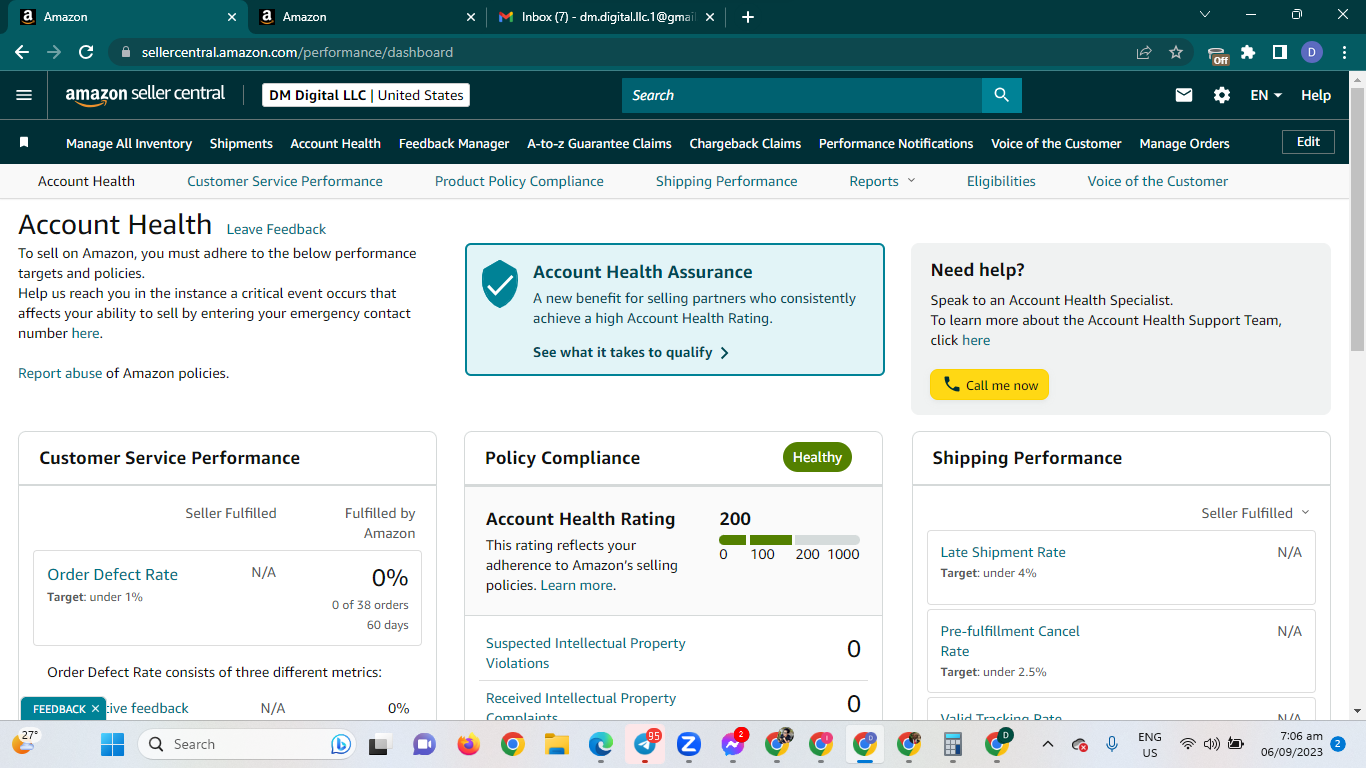The height and width of the screenshot is (768, 1366).
Task: Open the Late Shipment Rate link
Action: 1003,552
